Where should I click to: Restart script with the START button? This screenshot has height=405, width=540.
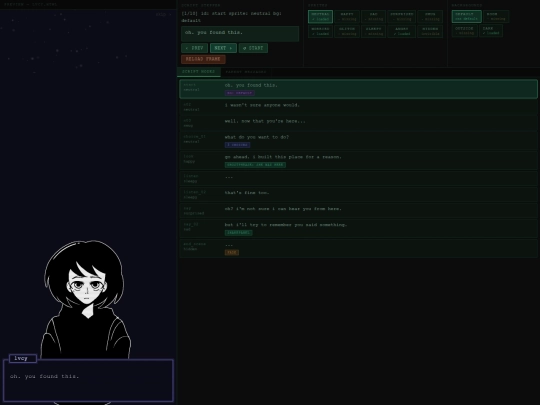(x=253, y=48)
